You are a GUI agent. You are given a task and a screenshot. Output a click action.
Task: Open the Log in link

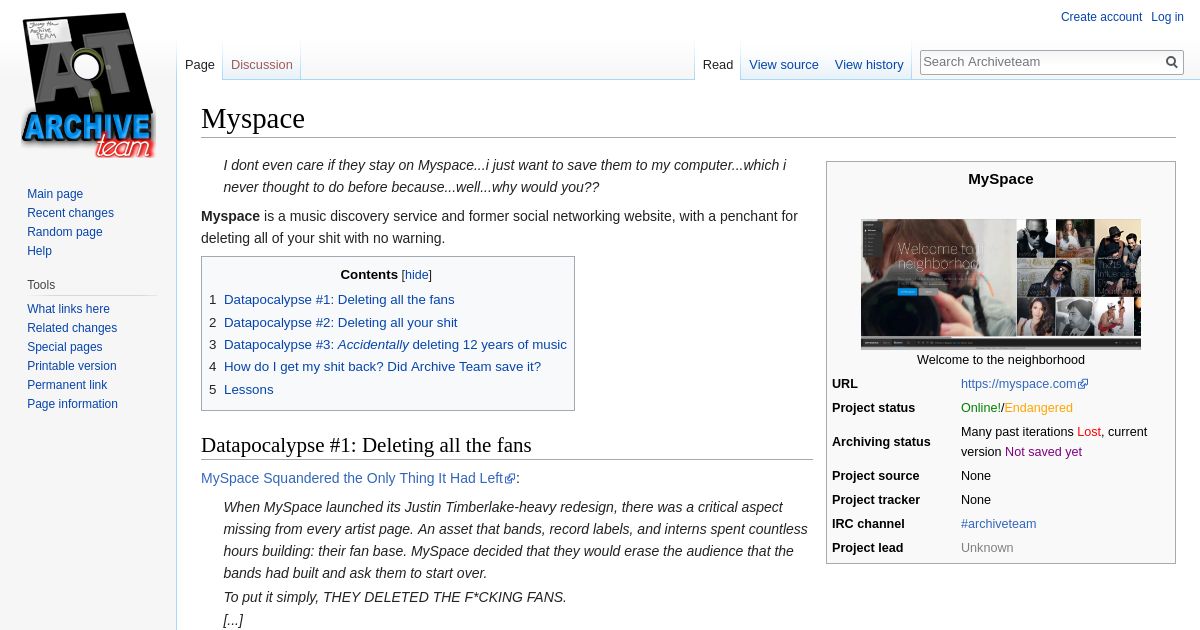(x=1167, y=17)
